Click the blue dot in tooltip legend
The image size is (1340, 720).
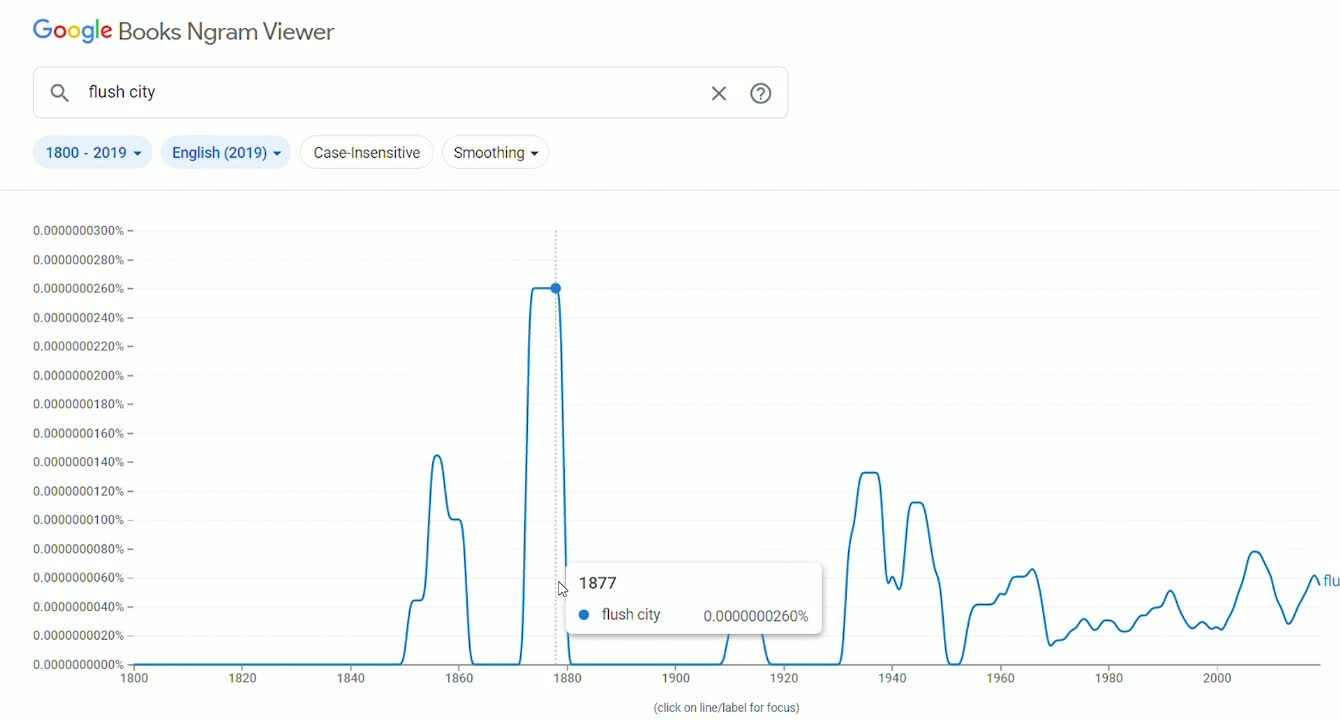click(584, 615)
